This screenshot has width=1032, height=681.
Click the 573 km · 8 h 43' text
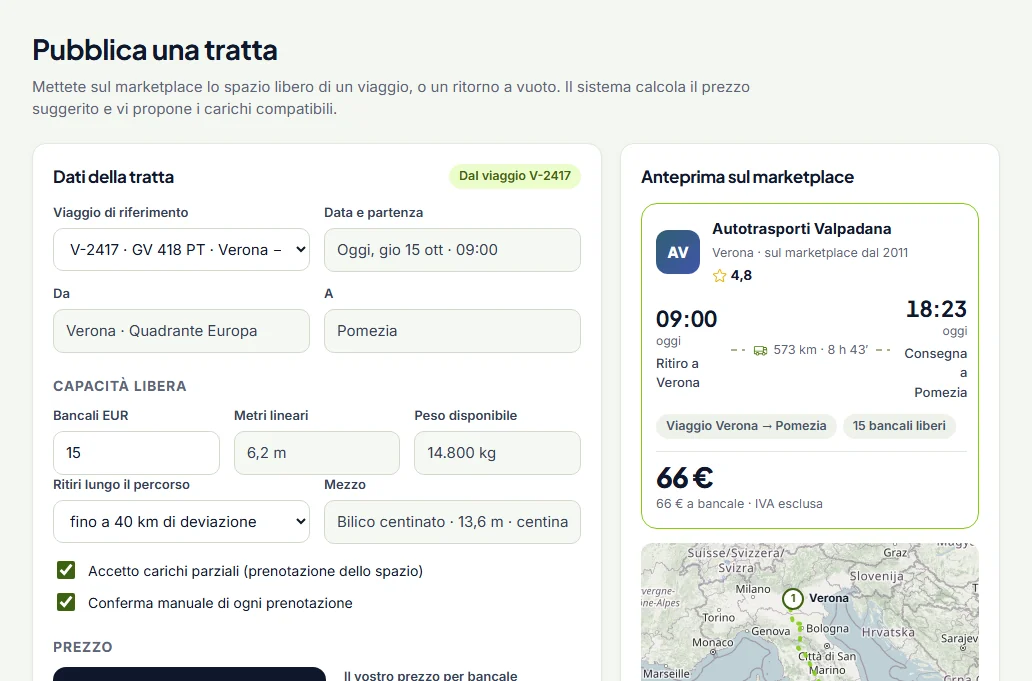click(821, 349)
